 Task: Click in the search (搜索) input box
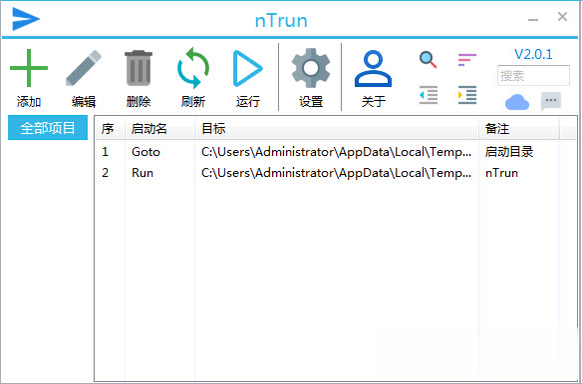point(533,76)
